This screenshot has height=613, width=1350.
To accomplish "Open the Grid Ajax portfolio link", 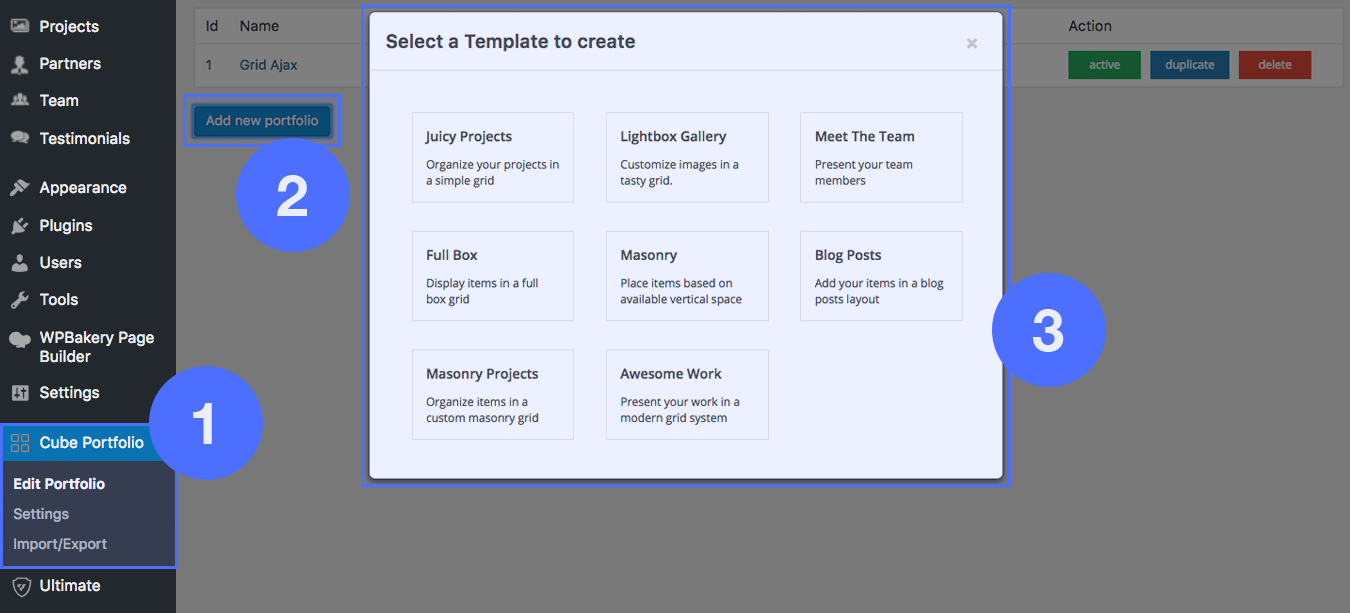I will click(269, 65).
